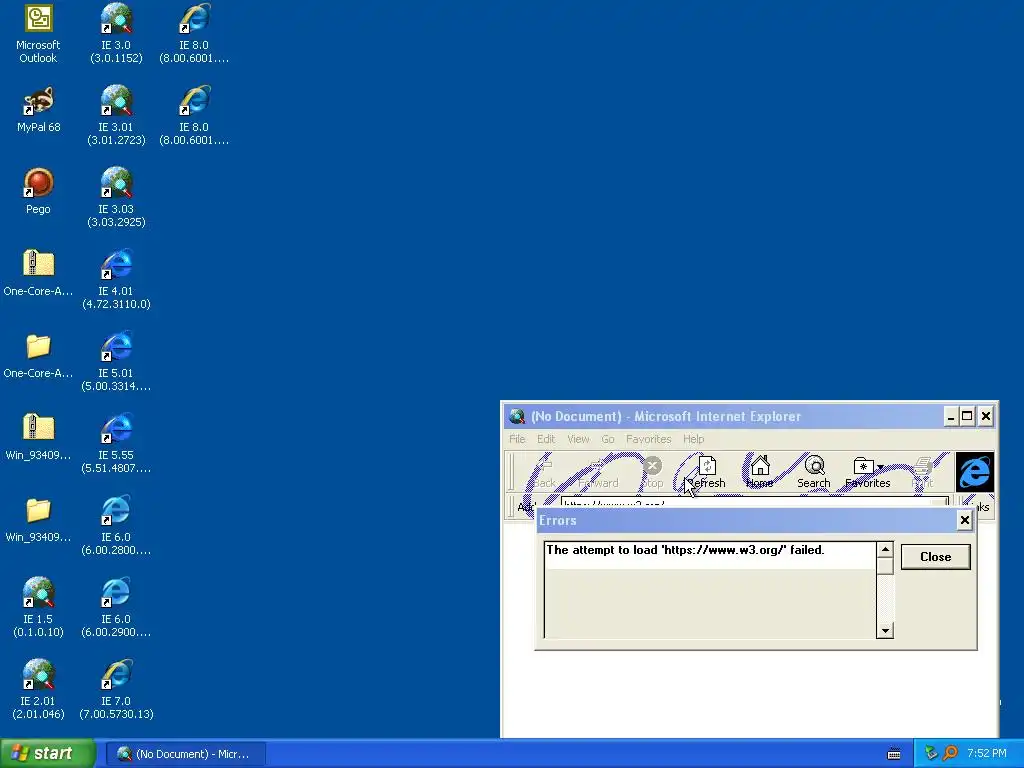Select the One-Core-A... zipped folder icon

click(38, 274)
